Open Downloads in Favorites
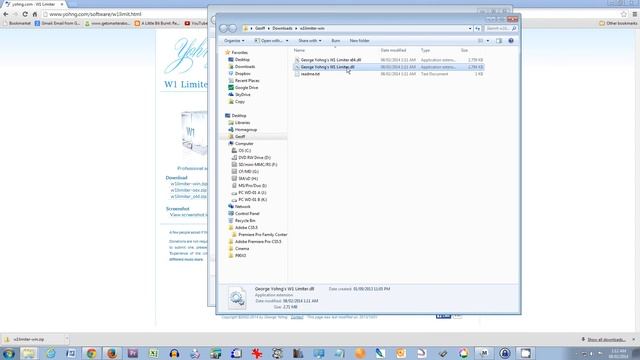This screenshot has width=640, height=360. (x=245, y=67)
